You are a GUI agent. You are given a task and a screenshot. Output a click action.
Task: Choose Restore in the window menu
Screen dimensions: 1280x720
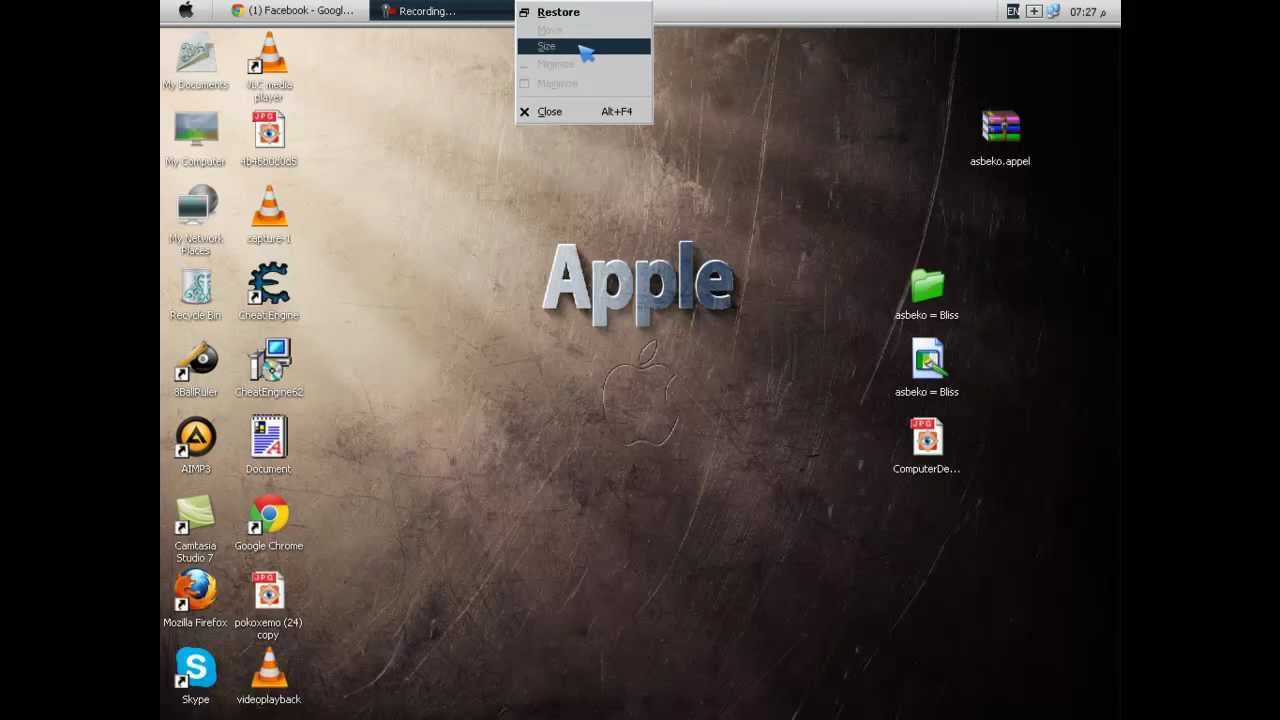click(x=584, y=12)
